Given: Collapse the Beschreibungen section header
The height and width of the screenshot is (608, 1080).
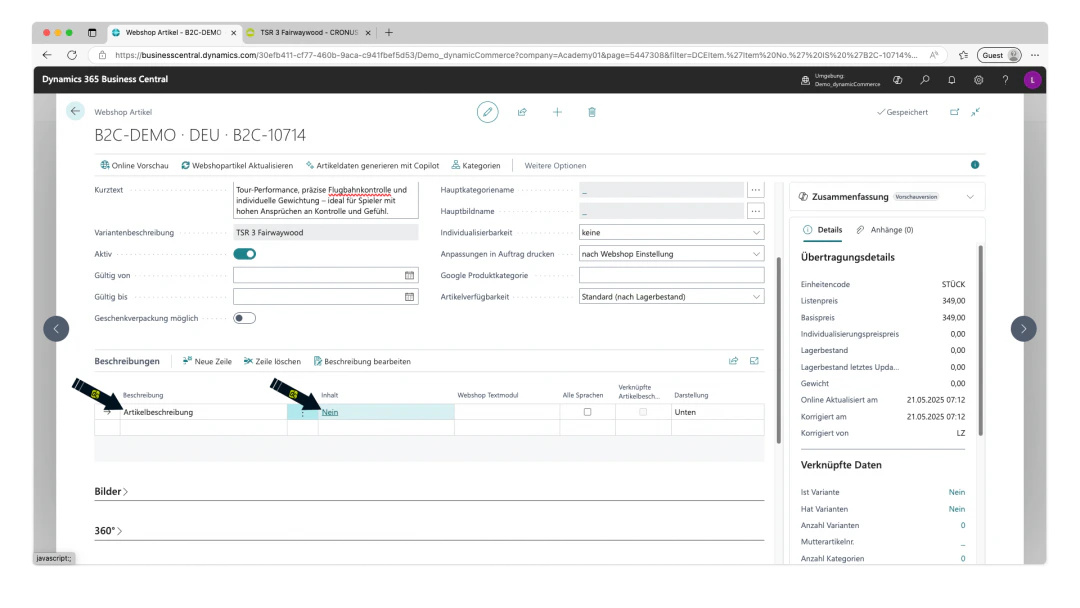Looking at the screenshot, I should (127, 361).
